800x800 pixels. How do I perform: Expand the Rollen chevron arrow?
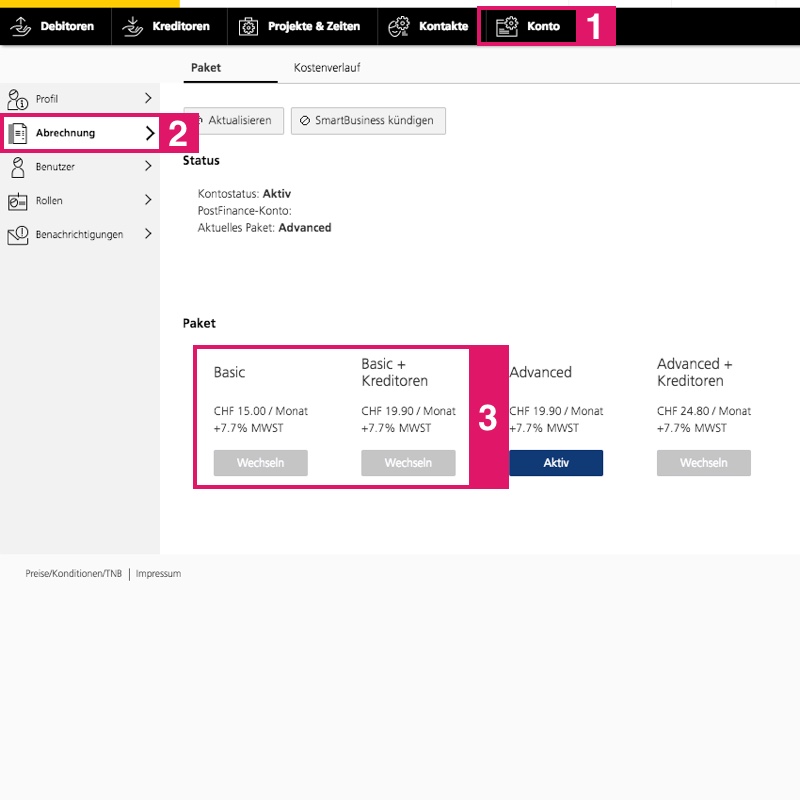pyautogui.click(x=148, y=201)
